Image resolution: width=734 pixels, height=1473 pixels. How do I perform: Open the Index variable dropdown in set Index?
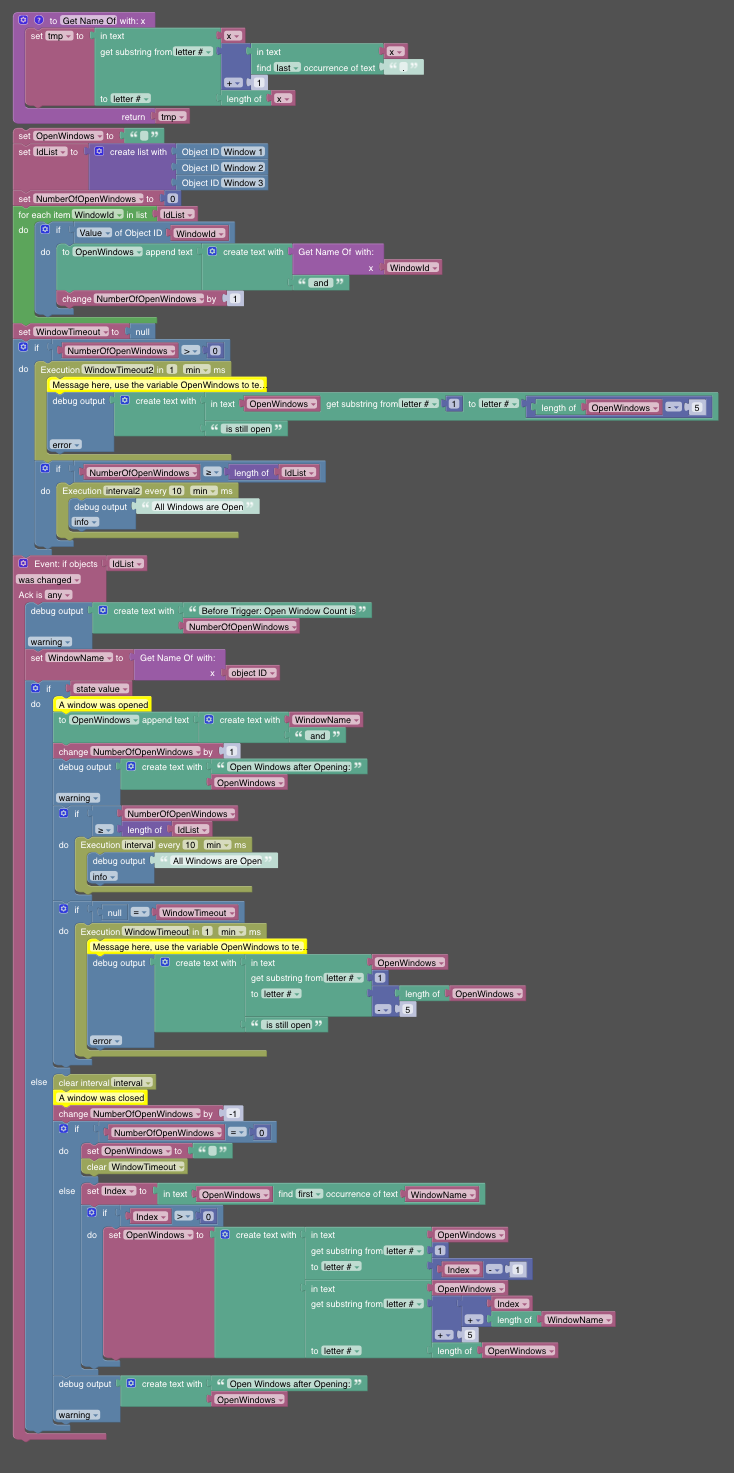click(x=119, y=1191)
